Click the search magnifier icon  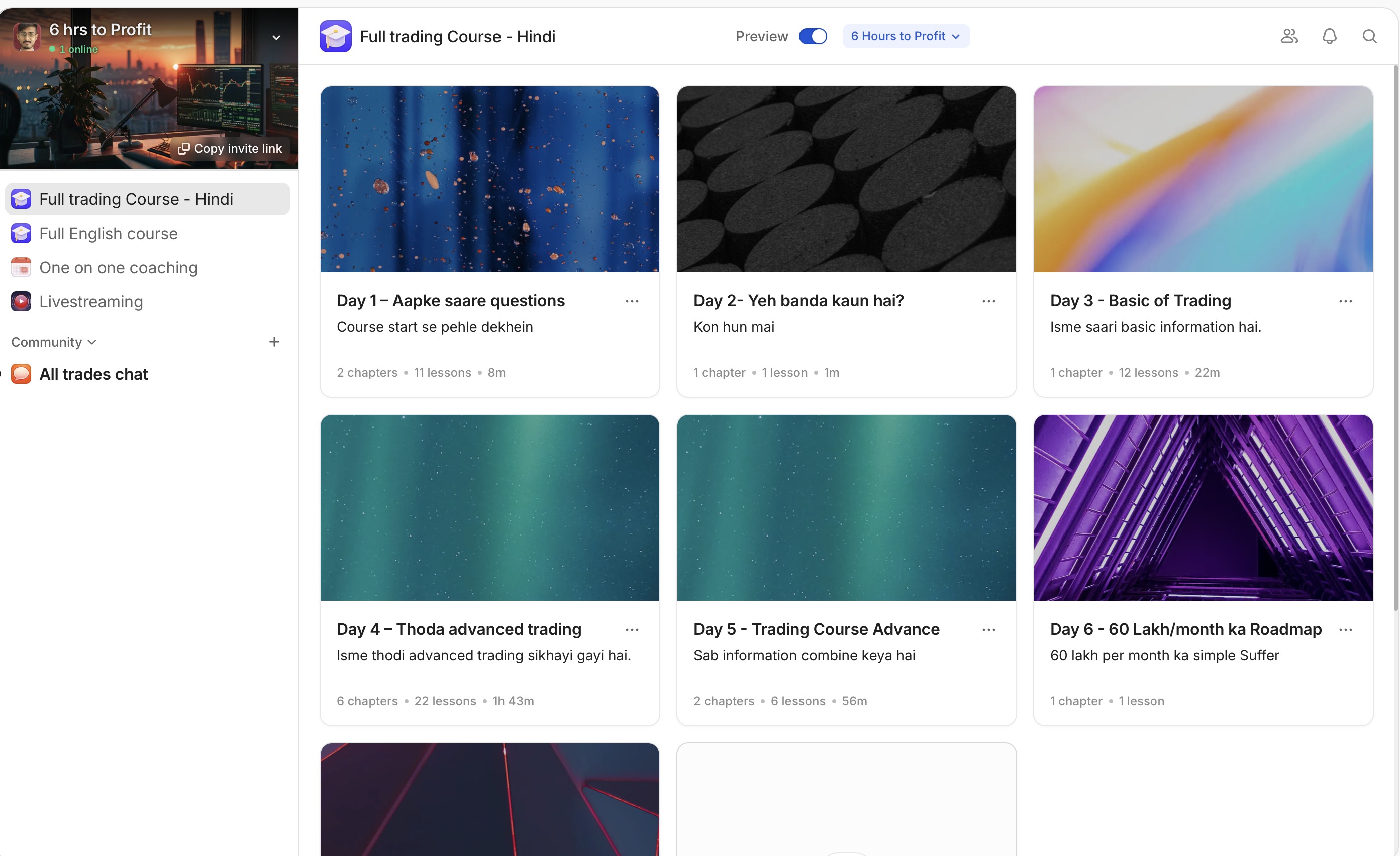[x=1369, y=36]
